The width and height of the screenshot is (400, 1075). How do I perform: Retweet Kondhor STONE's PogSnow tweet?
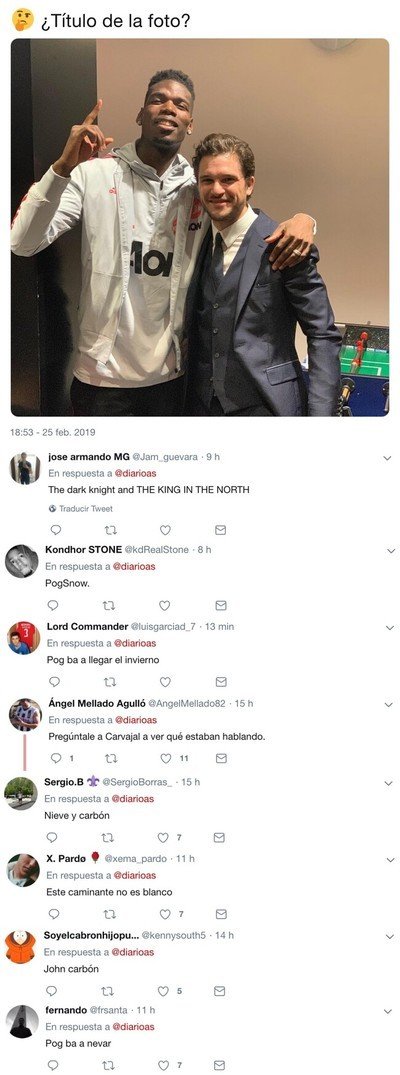[x=108, y=605]
